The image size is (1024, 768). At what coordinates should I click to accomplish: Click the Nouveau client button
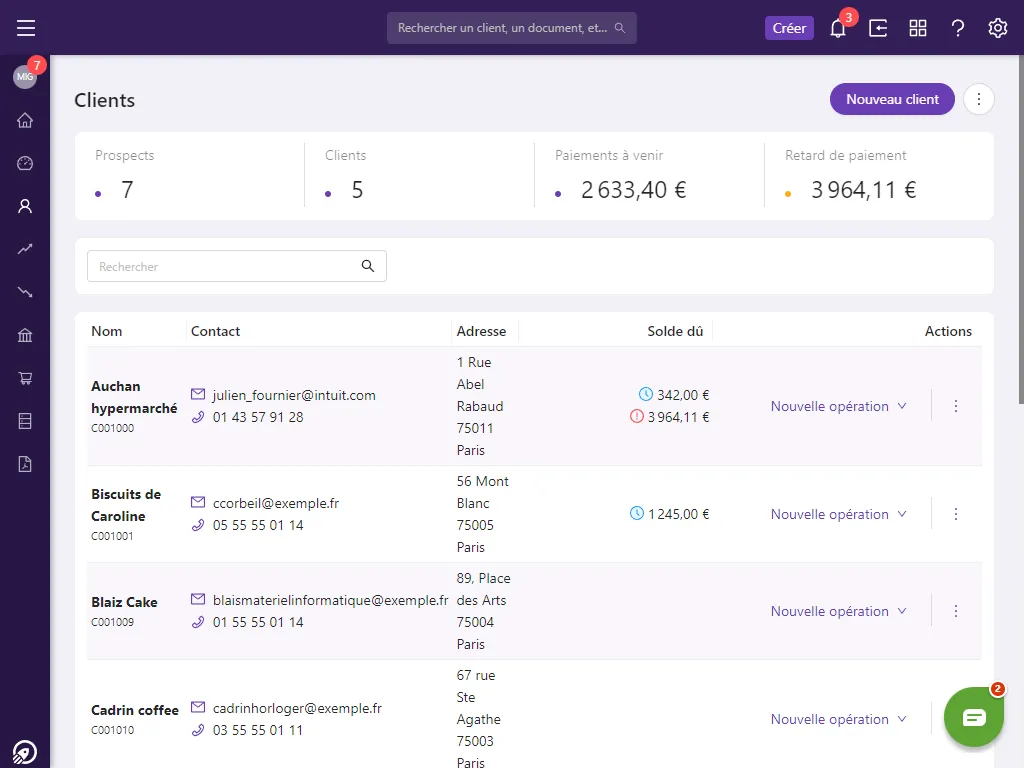pos(892,99)
